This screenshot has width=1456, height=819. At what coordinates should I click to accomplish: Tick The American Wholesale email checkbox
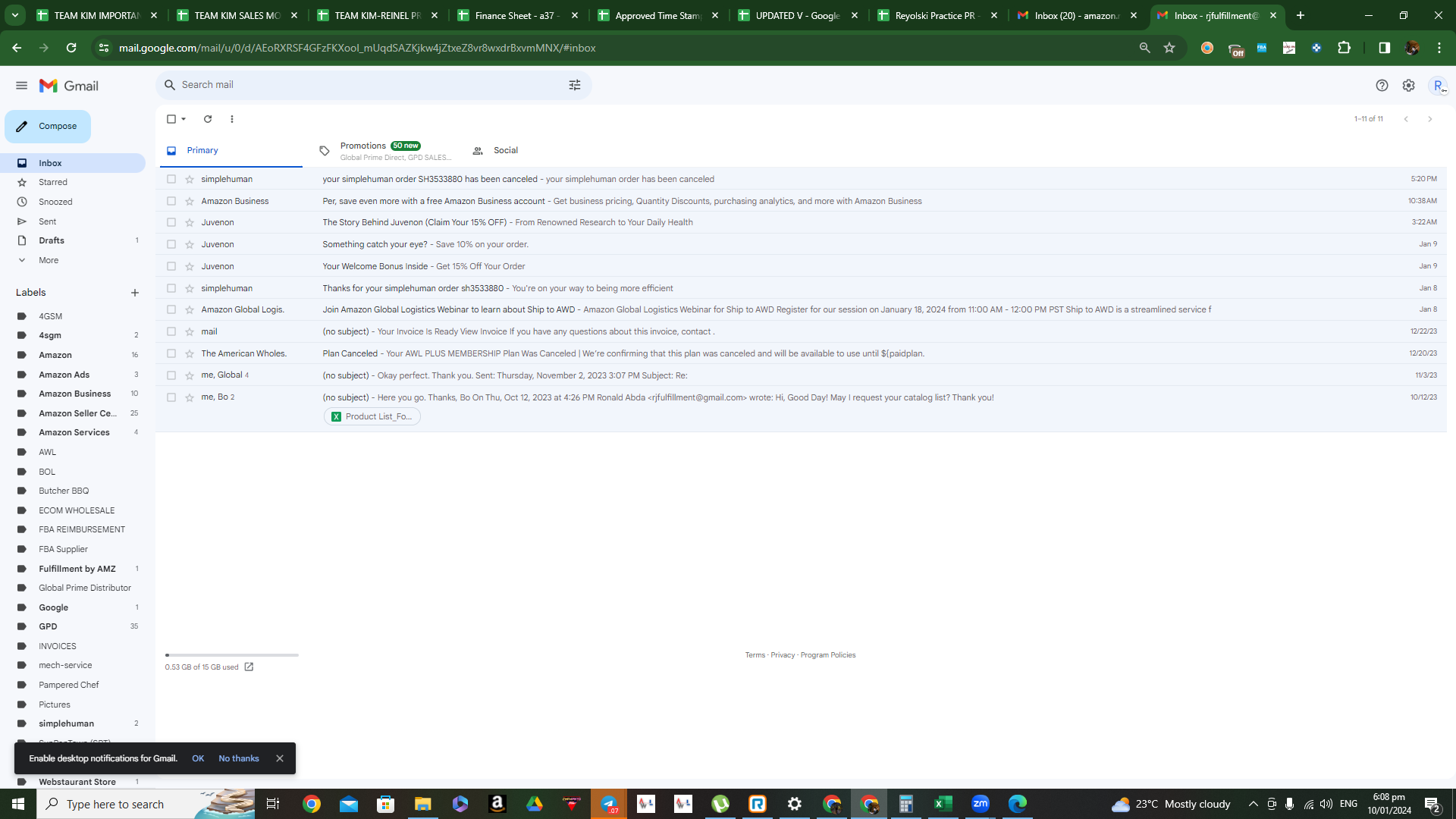pyautogui.click(x=171, y=353)
